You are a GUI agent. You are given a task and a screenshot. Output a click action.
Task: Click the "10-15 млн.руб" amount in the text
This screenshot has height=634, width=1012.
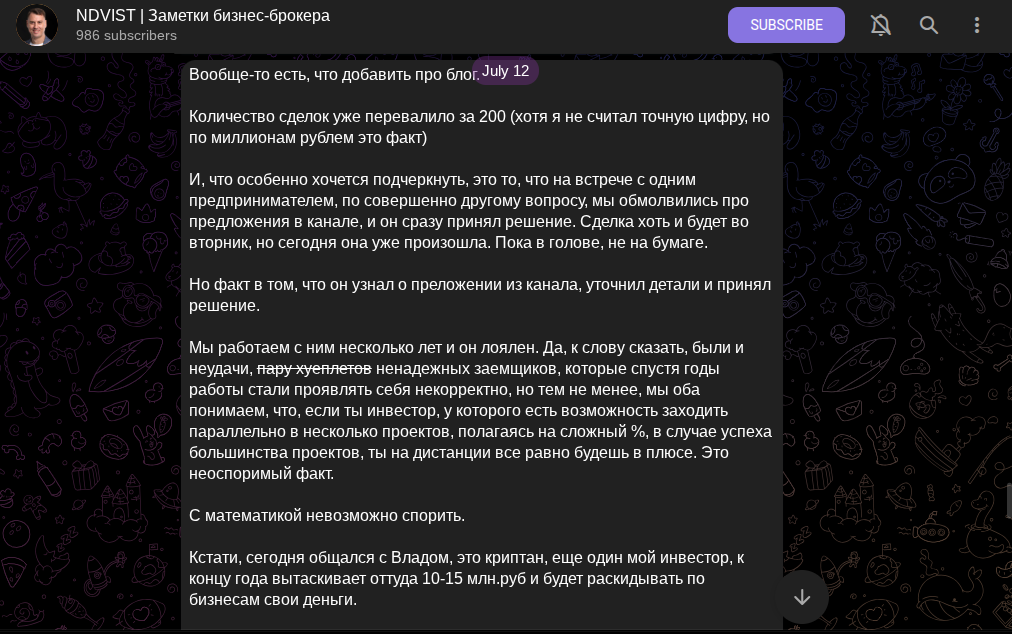474,578
